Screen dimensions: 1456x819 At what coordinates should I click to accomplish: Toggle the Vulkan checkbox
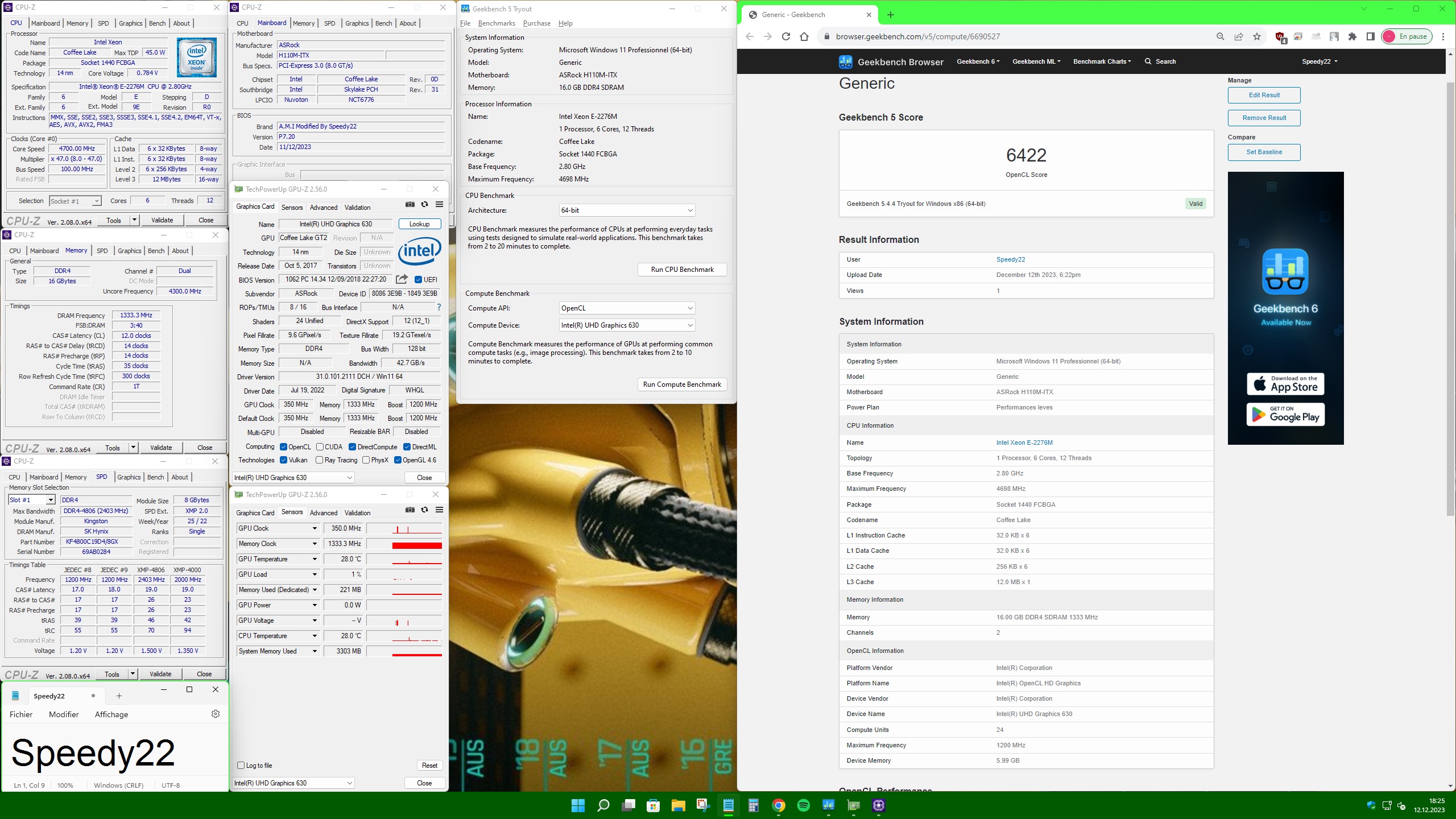click(x=283, y=460)
